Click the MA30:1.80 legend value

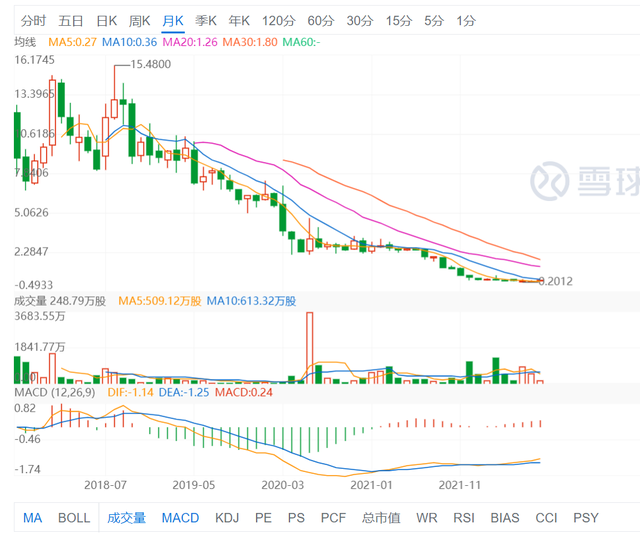coord(250,42)
